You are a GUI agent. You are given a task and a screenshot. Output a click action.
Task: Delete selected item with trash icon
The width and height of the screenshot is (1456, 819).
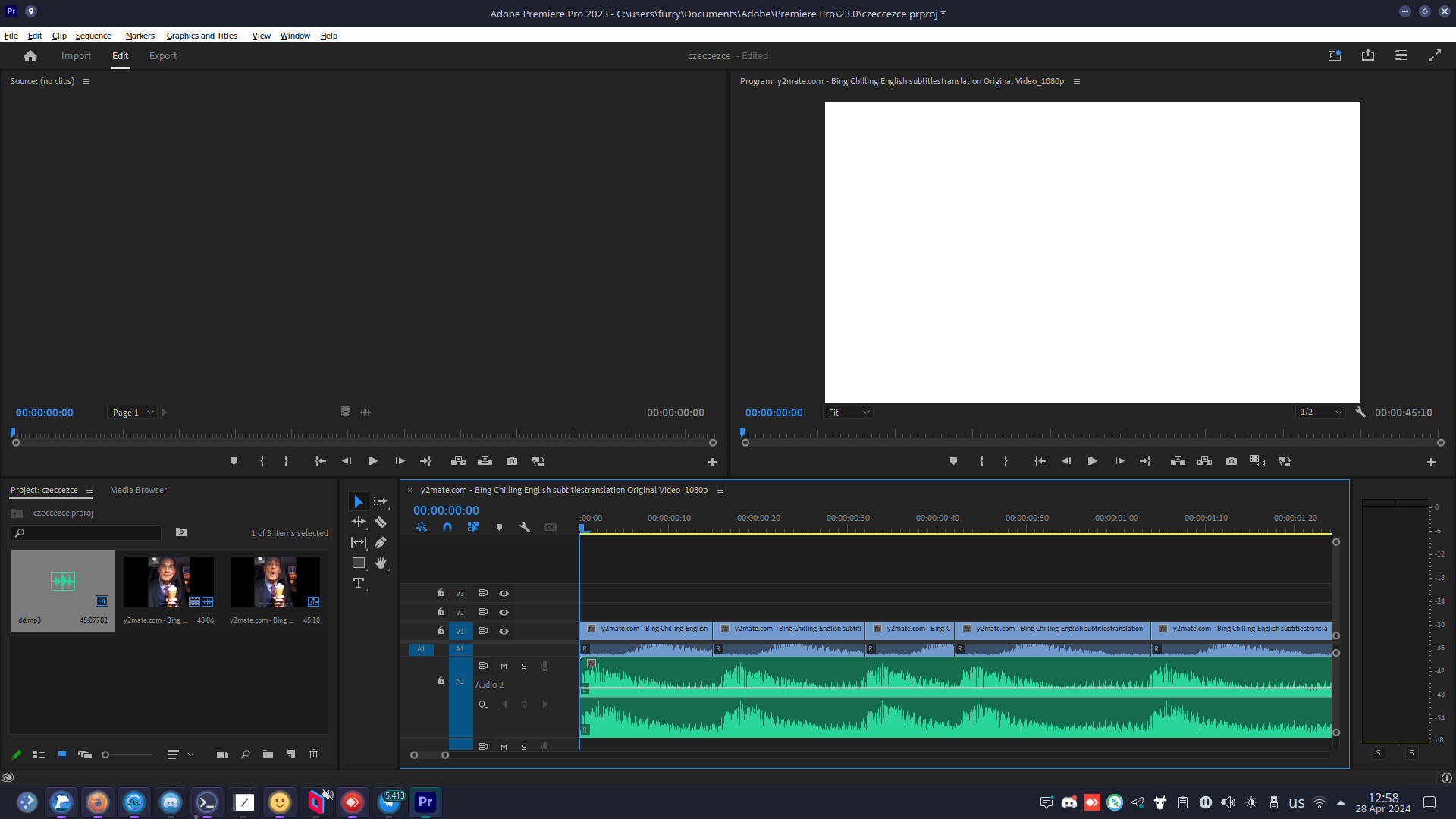[x=313, y=754]
